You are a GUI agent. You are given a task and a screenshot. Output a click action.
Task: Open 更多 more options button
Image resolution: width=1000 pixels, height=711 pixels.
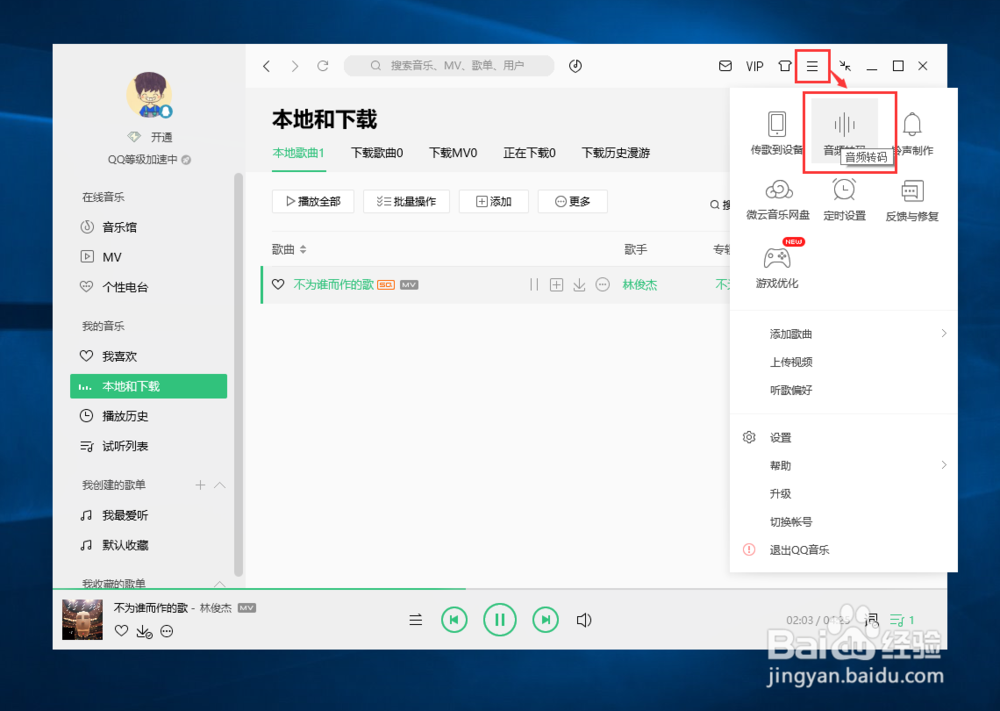[572, 202]
